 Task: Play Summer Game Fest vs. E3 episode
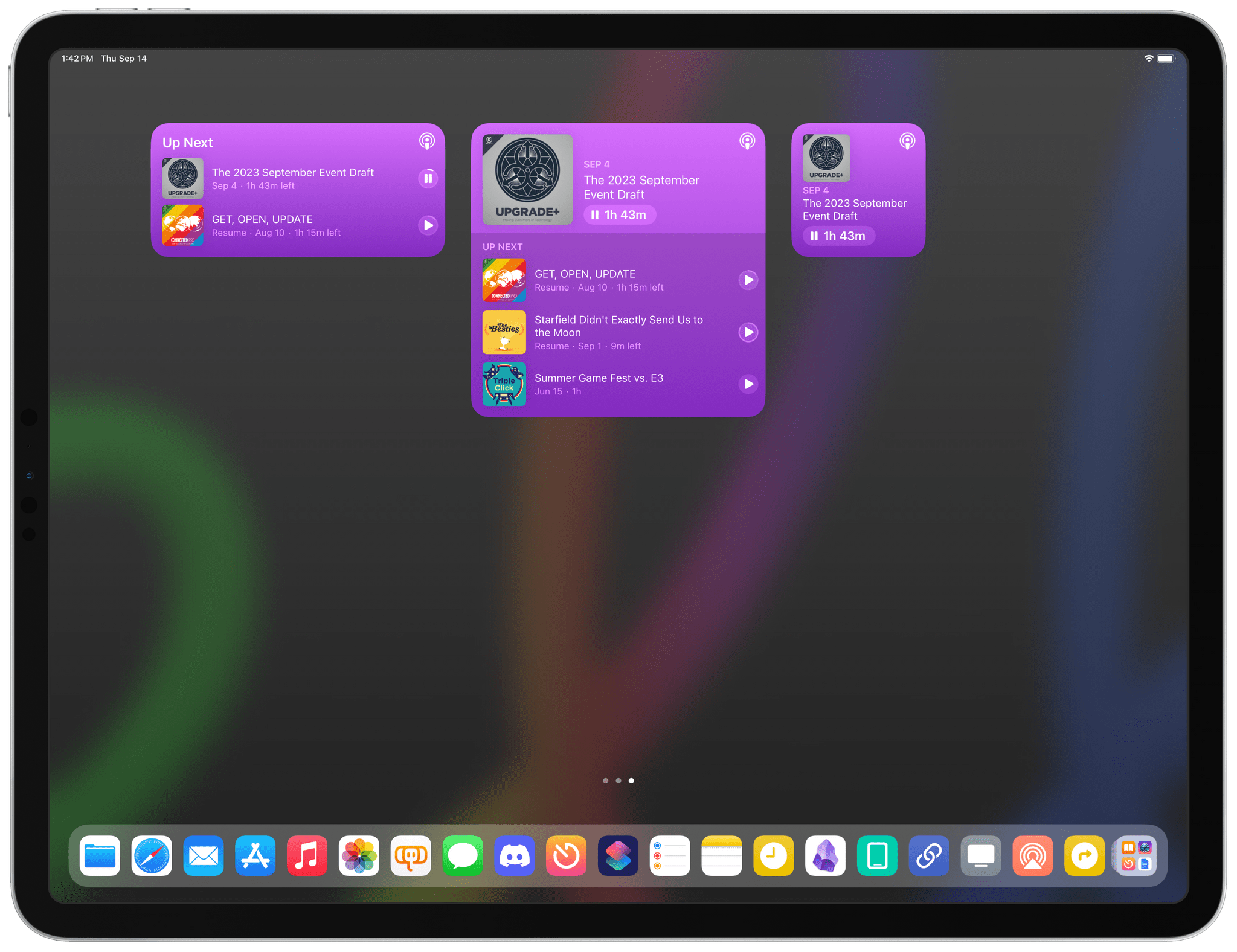tap(748, 384)
